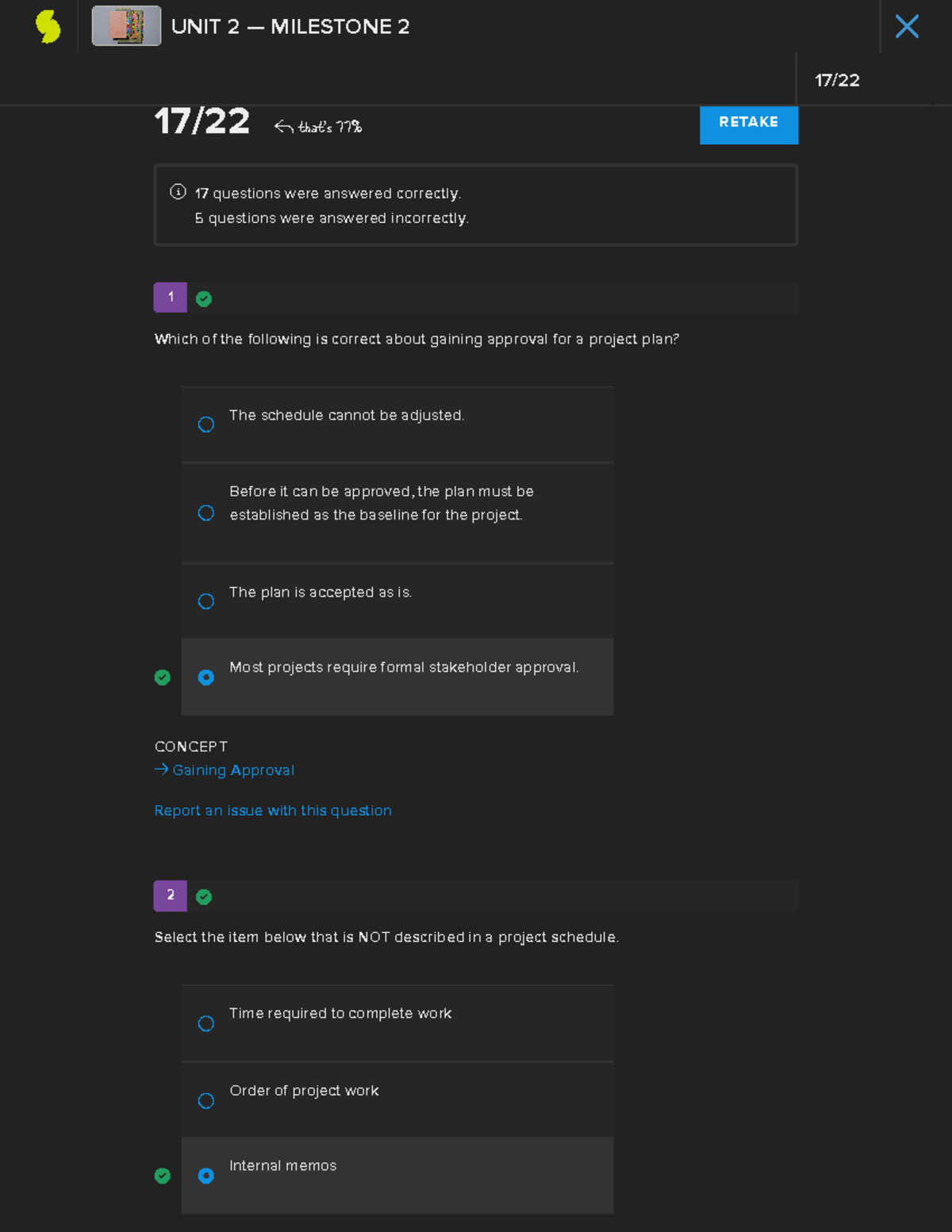Select radio for 'The schedule cannot be adjusted'
Viewport: 952px width, 1232px height.
coord(205,424)
